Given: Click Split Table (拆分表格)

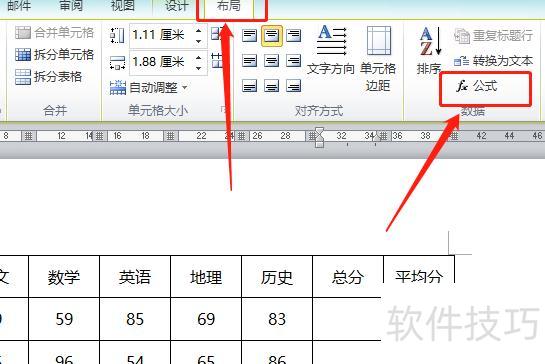Looking at the screenshot, I should pyautogui.click(x=48, y=76).
